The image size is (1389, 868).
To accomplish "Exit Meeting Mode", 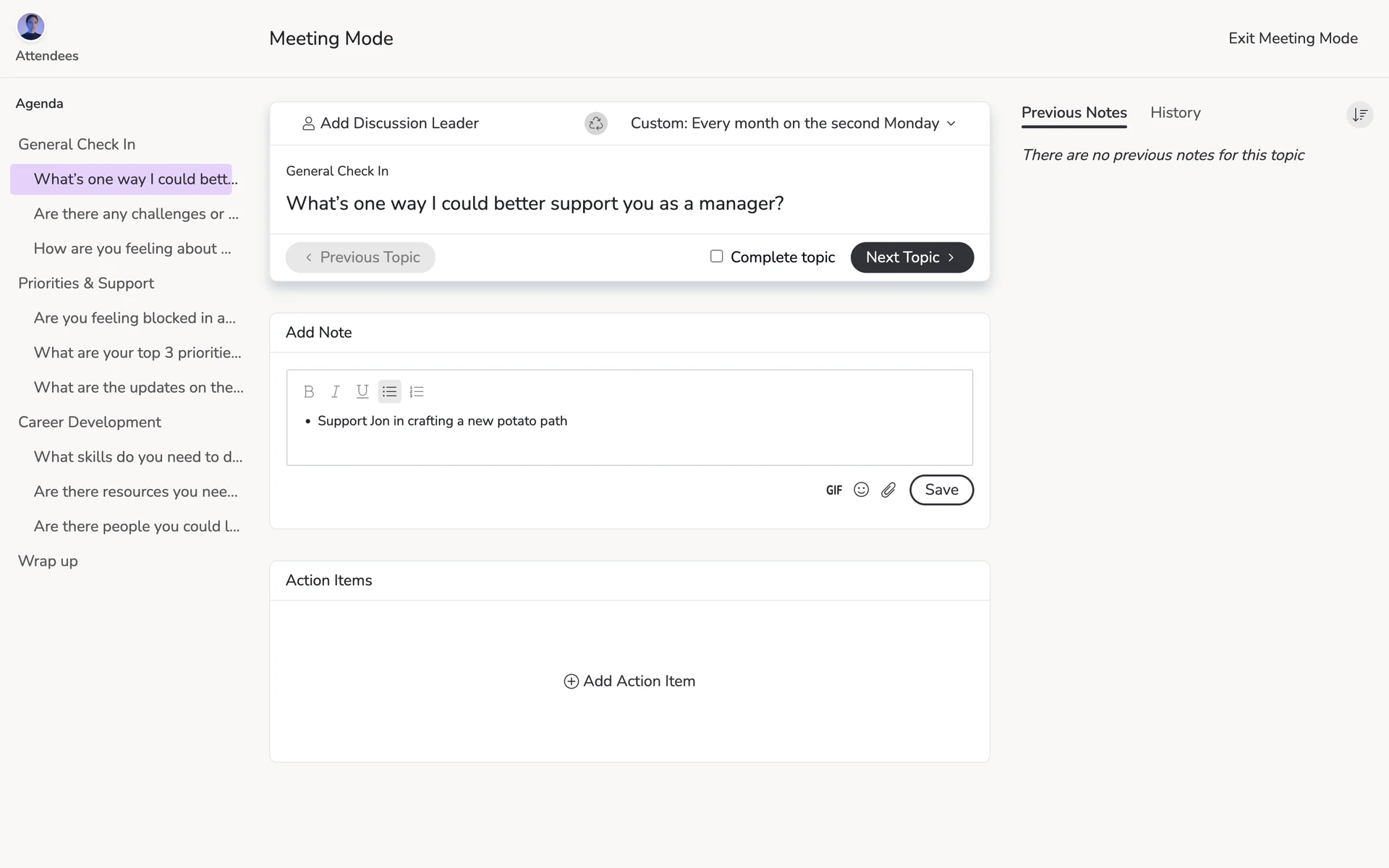I will pyautogui.click(x=1292, y=38).
